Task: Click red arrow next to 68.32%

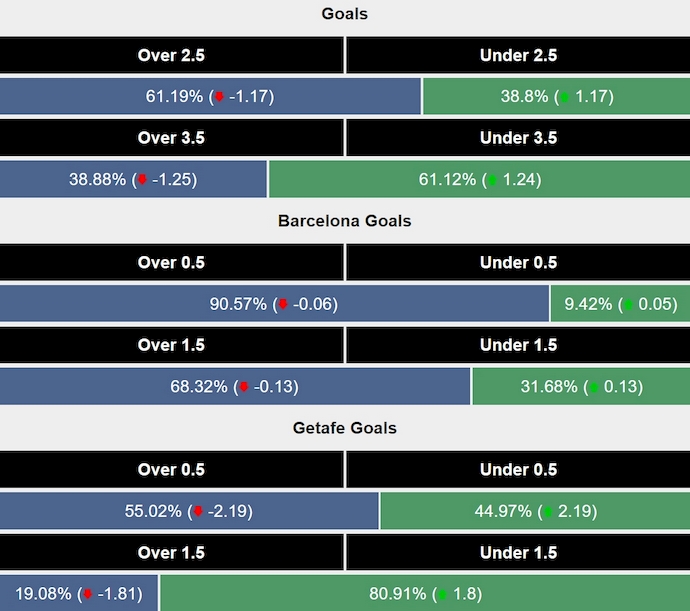Action: pos(243,387)
